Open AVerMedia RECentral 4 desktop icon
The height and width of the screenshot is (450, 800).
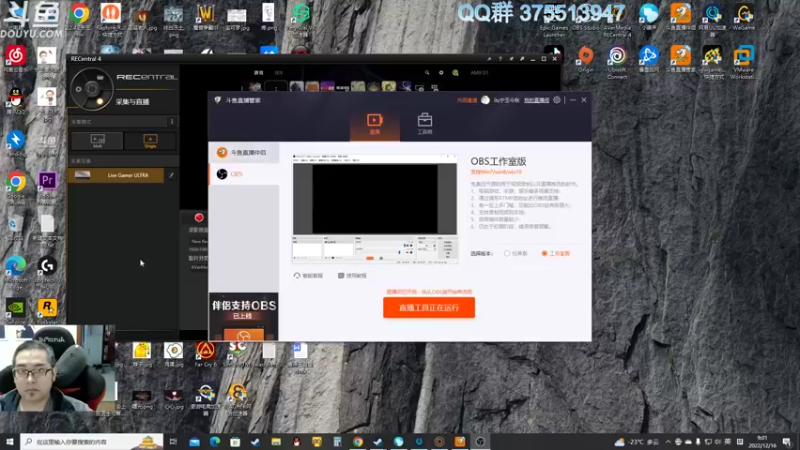(x=617, y=26)
